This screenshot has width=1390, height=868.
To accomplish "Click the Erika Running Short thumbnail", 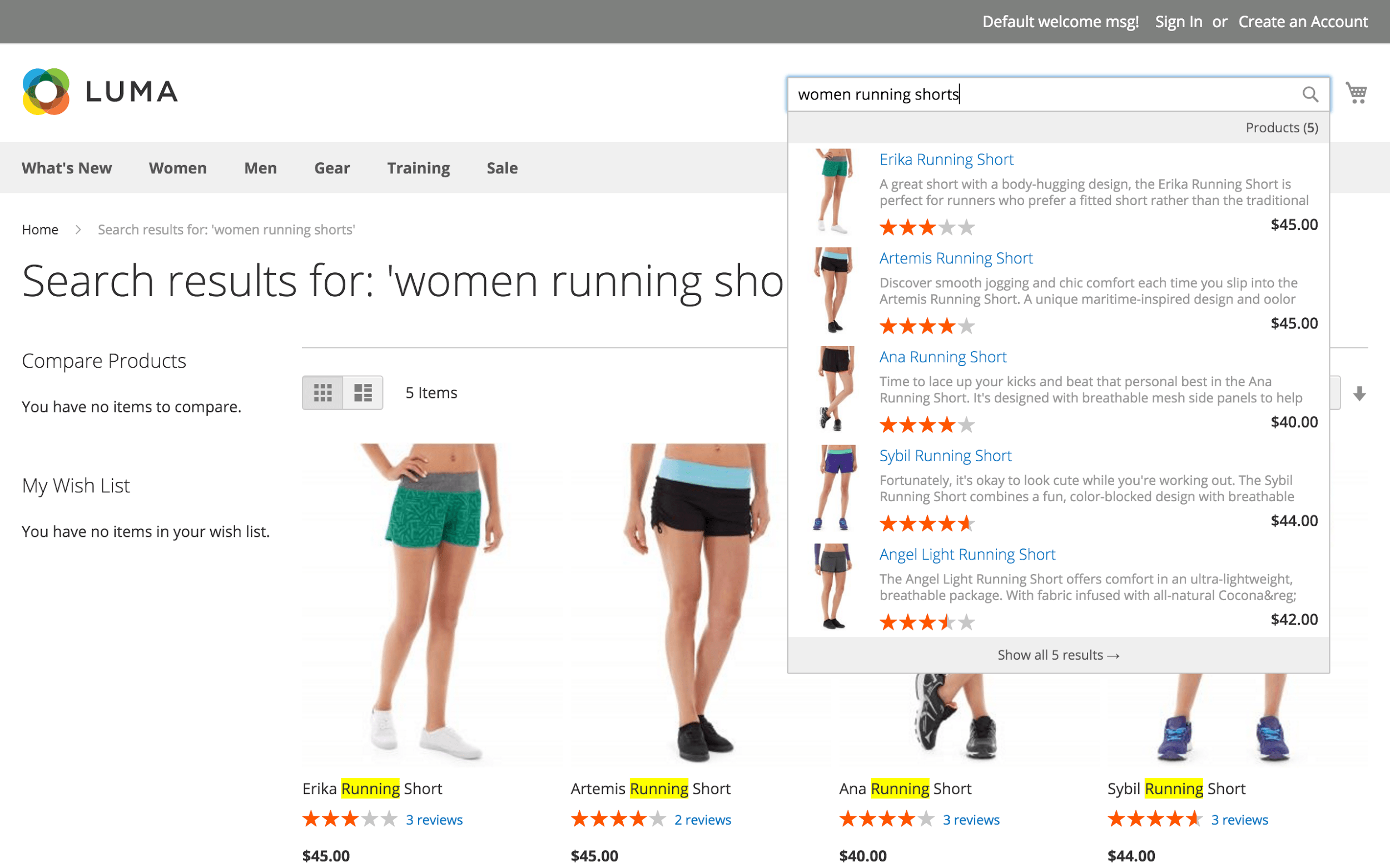I will coord(831,191).
